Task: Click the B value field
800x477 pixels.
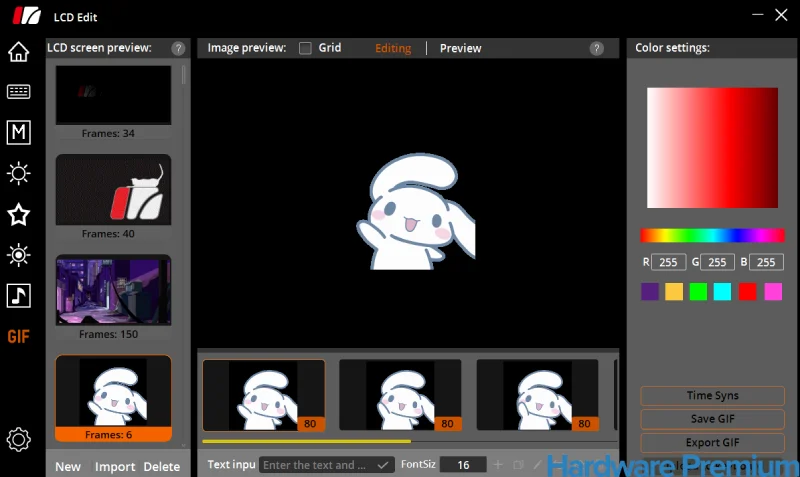Action: [766, 262]
